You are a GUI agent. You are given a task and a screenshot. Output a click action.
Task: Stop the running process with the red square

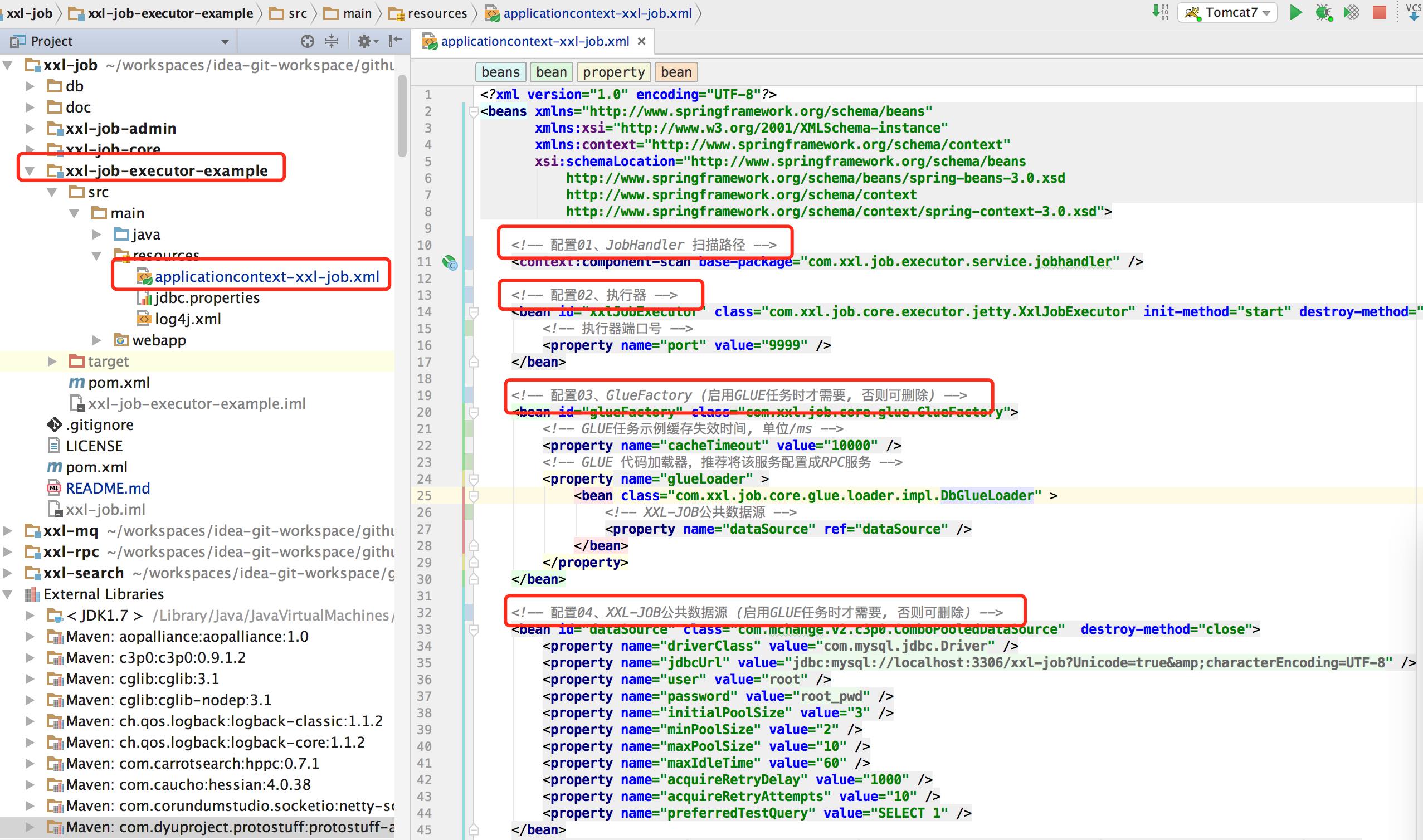[x=1380, y=12]
